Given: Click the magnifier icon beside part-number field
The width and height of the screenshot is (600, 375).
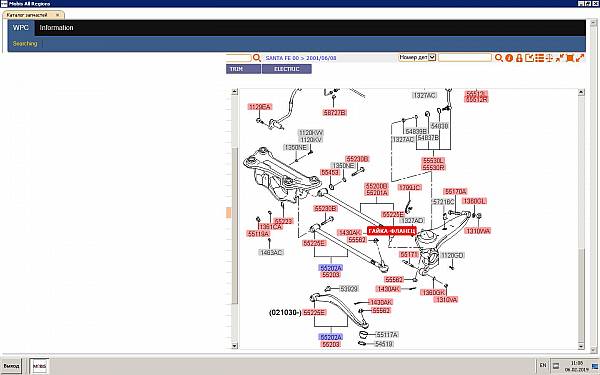Looking at the screenshot, I should [499, 58].
